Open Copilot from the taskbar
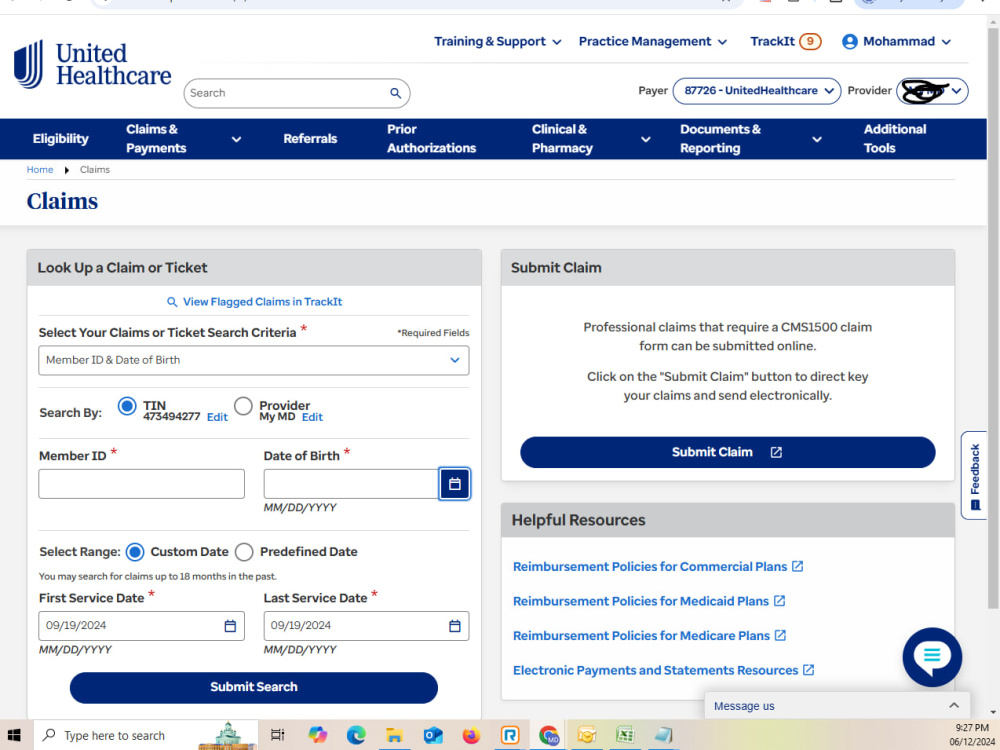 point(317,735)
